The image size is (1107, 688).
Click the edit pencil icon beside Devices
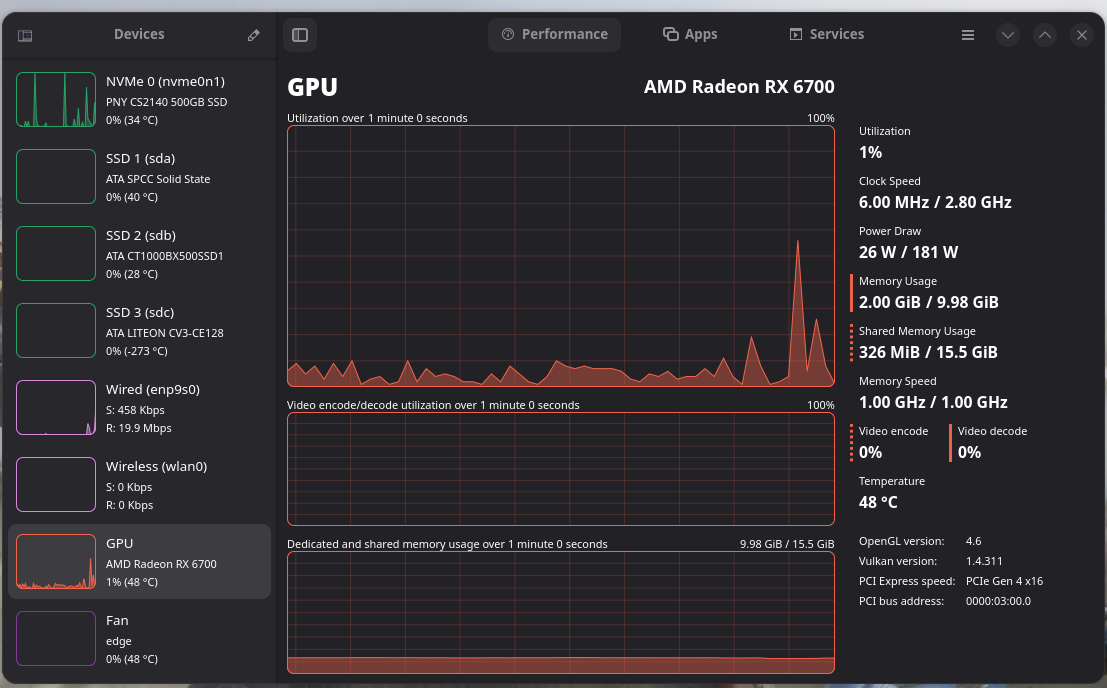[253, 35]
